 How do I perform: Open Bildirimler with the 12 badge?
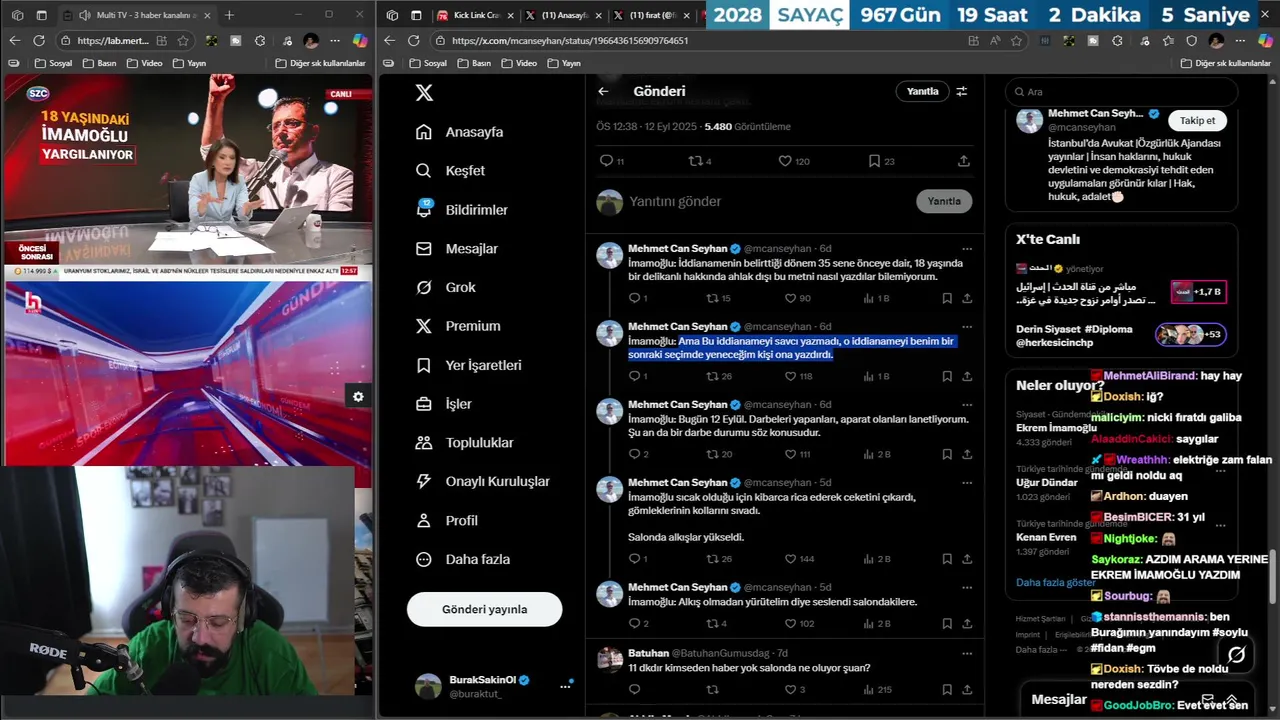point(462,210)
